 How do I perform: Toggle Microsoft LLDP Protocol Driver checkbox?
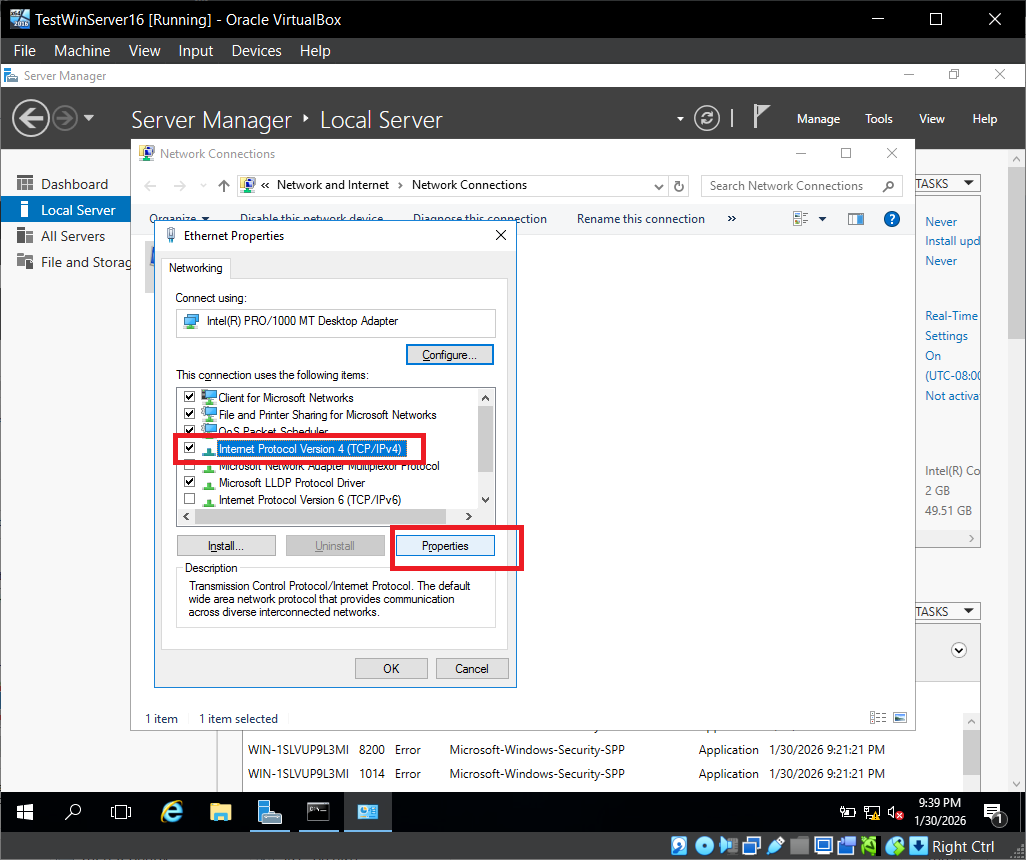pos(189,482)
